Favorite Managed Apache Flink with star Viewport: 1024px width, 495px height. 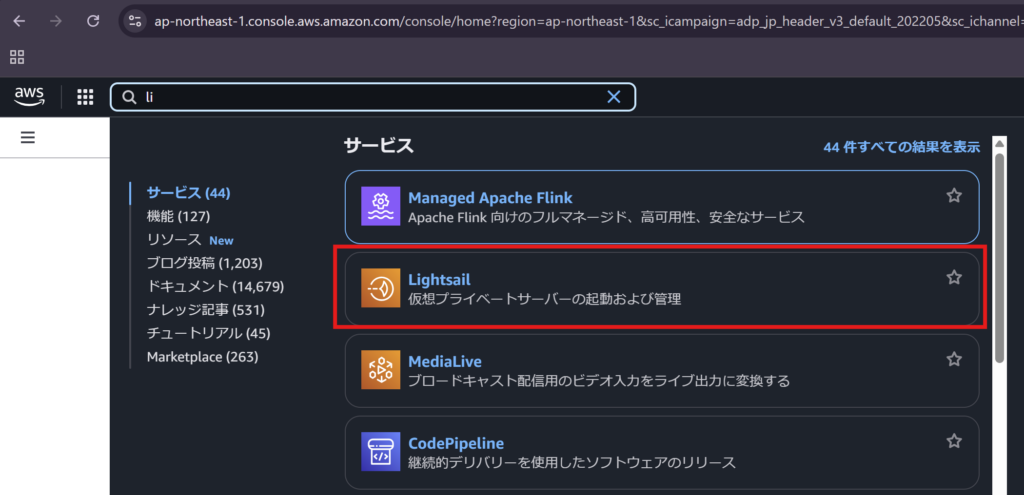tap(954, 196)
